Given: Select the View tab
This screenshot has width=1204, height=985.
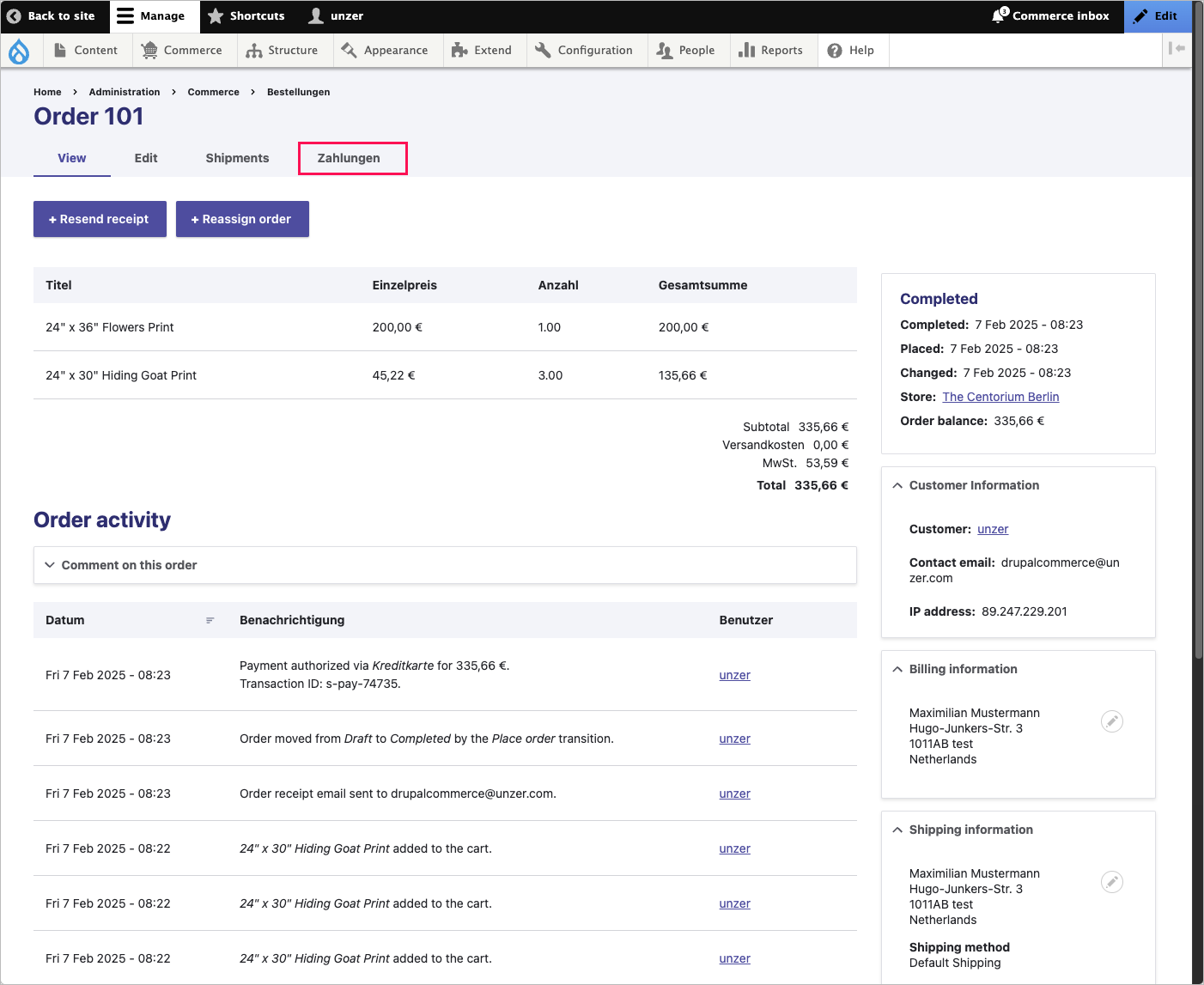Looking at the screenshot, I should [x=72, y=159].
